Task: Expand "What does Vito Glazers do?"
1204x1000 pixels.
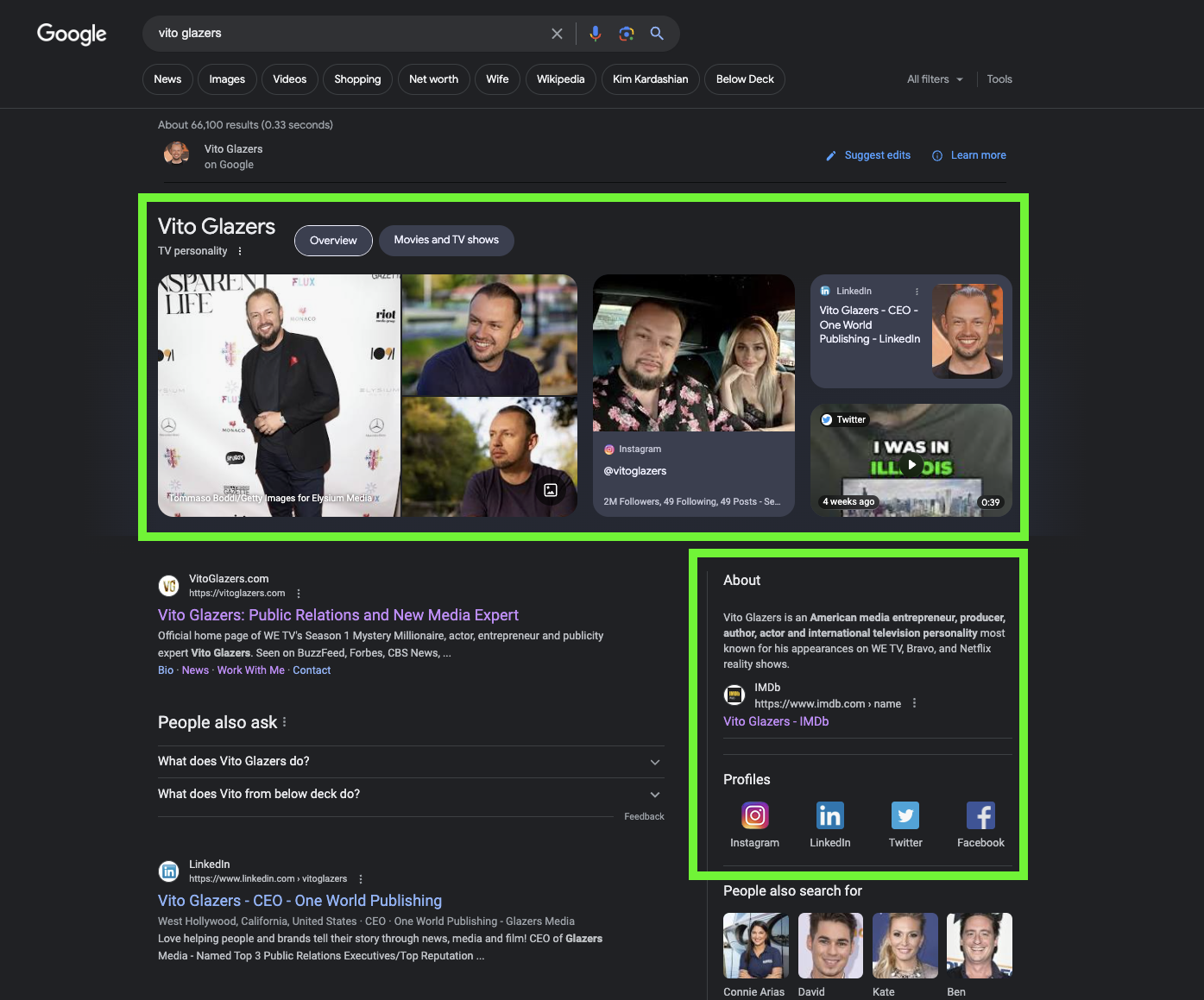Action: point(411,762)
